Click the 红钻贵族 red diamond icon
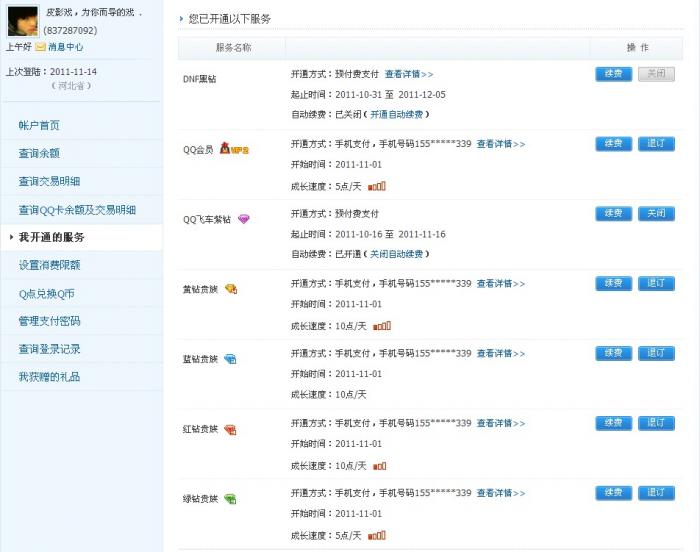 230,429
